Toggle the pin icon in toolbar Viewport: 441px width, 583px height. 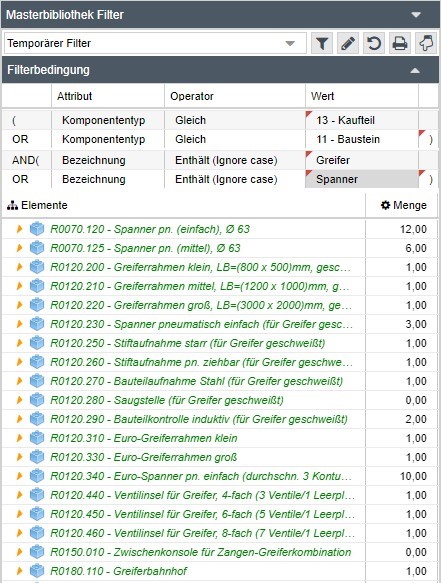point(426,44)
